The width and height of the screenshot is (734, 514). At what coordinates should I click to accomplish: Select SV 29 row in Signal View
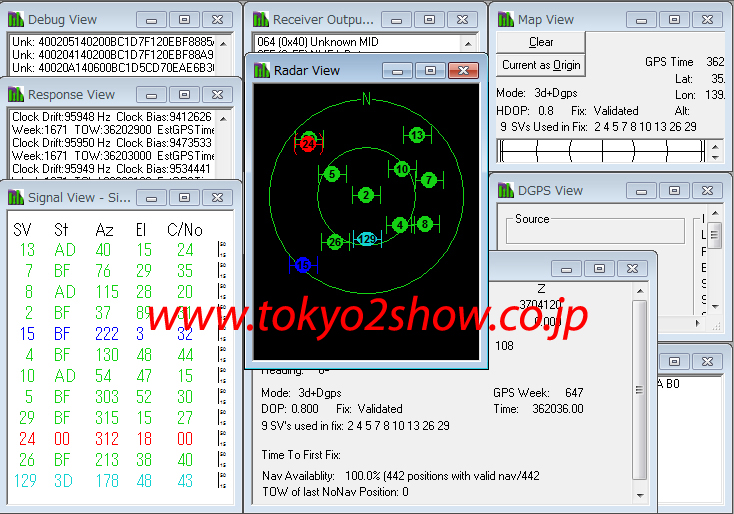coord(120,418)
